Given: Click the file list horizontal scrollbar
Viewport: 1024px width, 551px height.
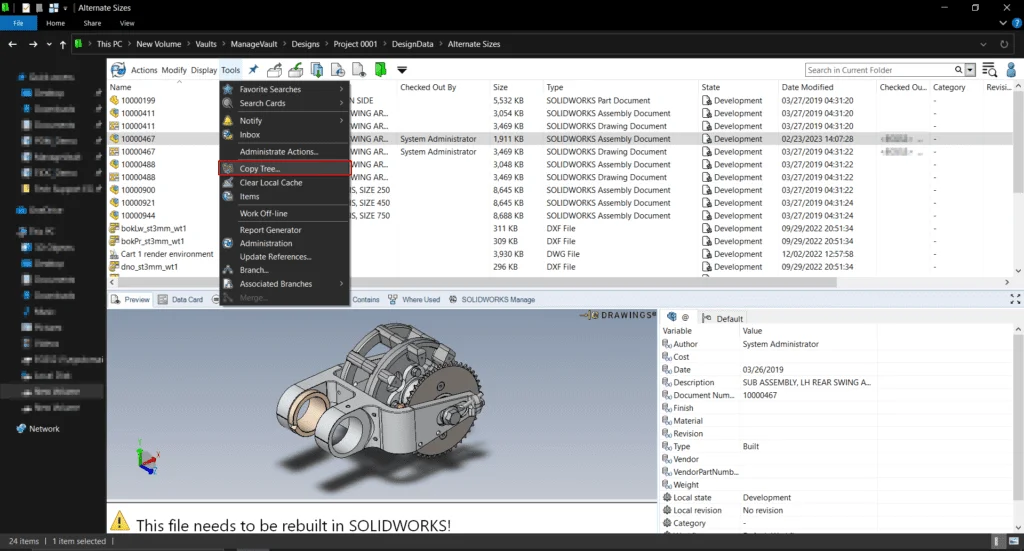Looking at the screenshot, I should pyautogui.click(x=476, y=282).
